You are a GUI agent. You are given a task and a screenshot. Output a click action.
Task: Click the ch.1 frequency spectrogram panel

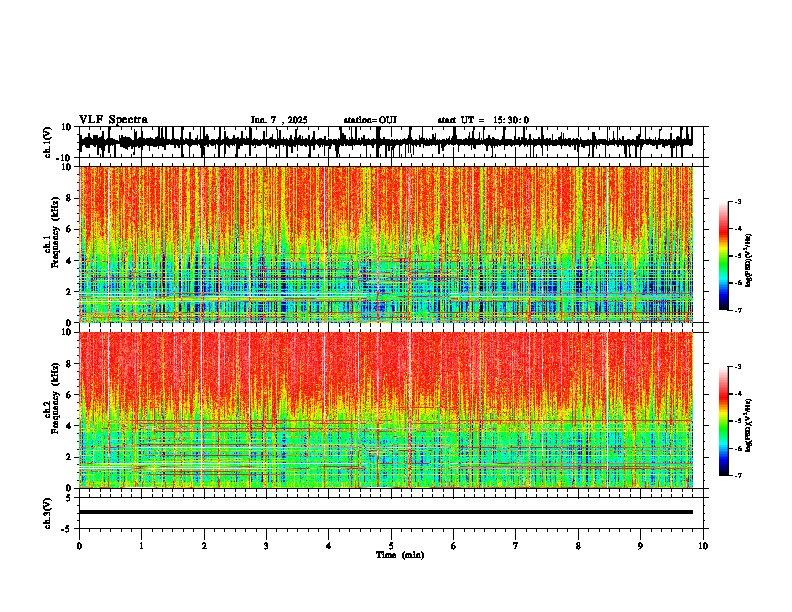tap(385, 244)
